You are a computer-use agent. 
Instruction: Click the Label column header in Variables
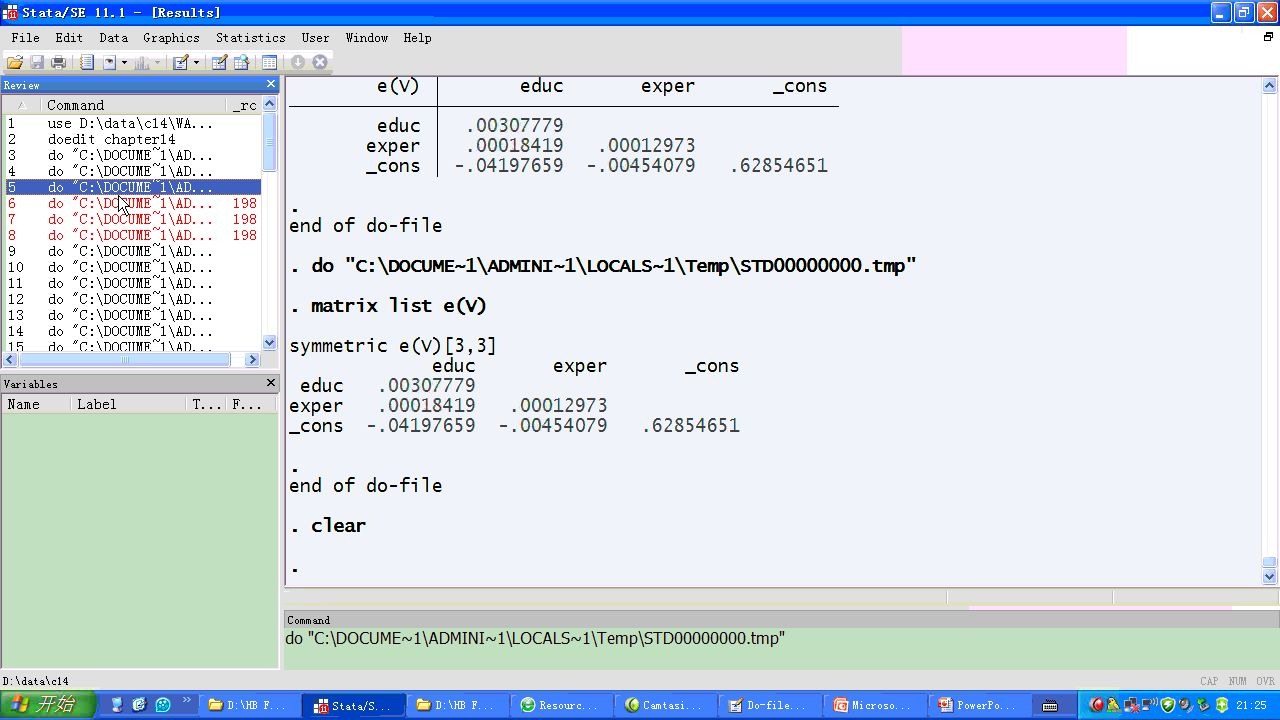coord(129,404)
